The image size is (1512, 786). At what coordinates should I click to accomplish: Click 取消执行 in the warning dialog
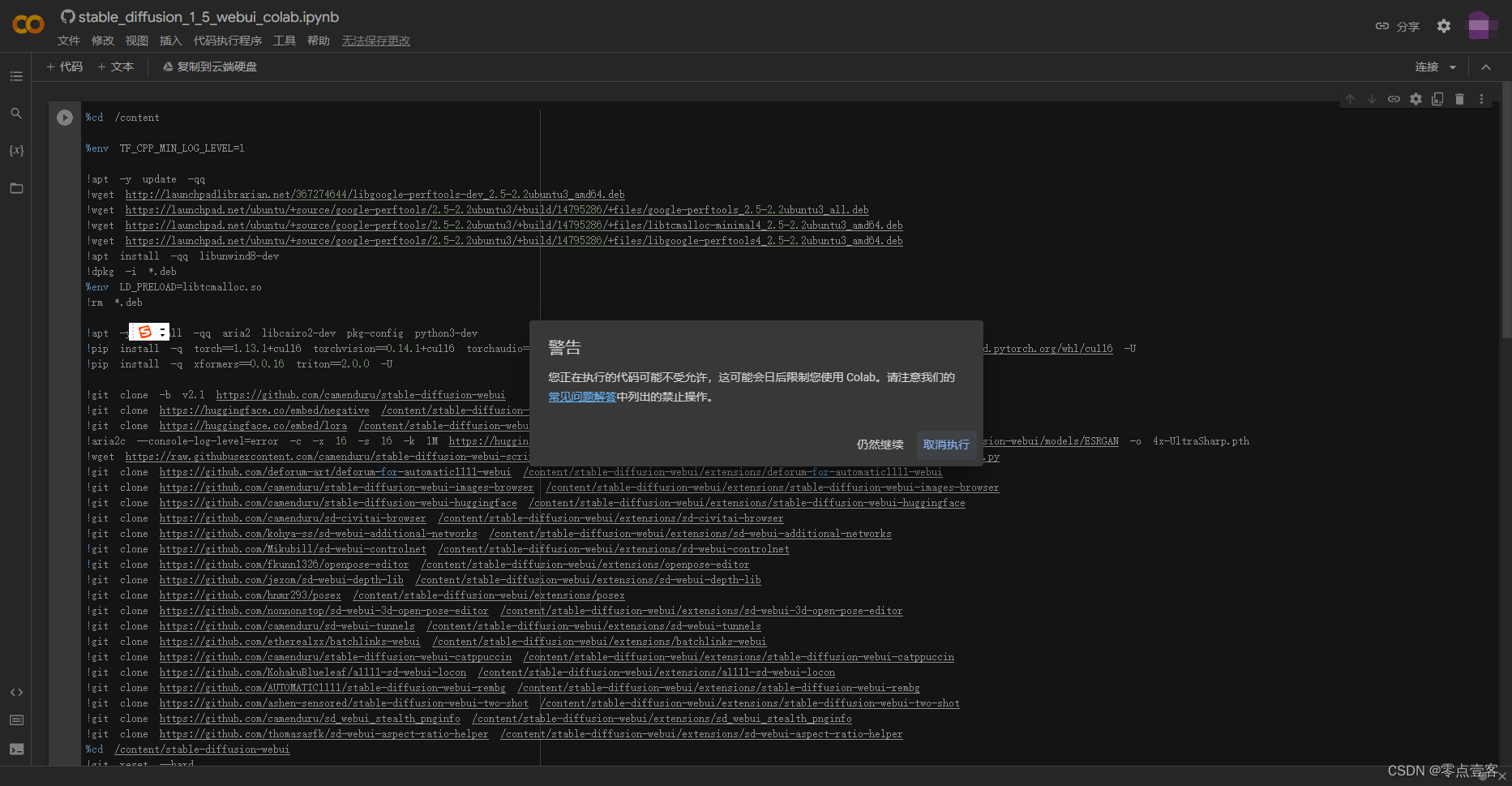(x=946, y=445)
